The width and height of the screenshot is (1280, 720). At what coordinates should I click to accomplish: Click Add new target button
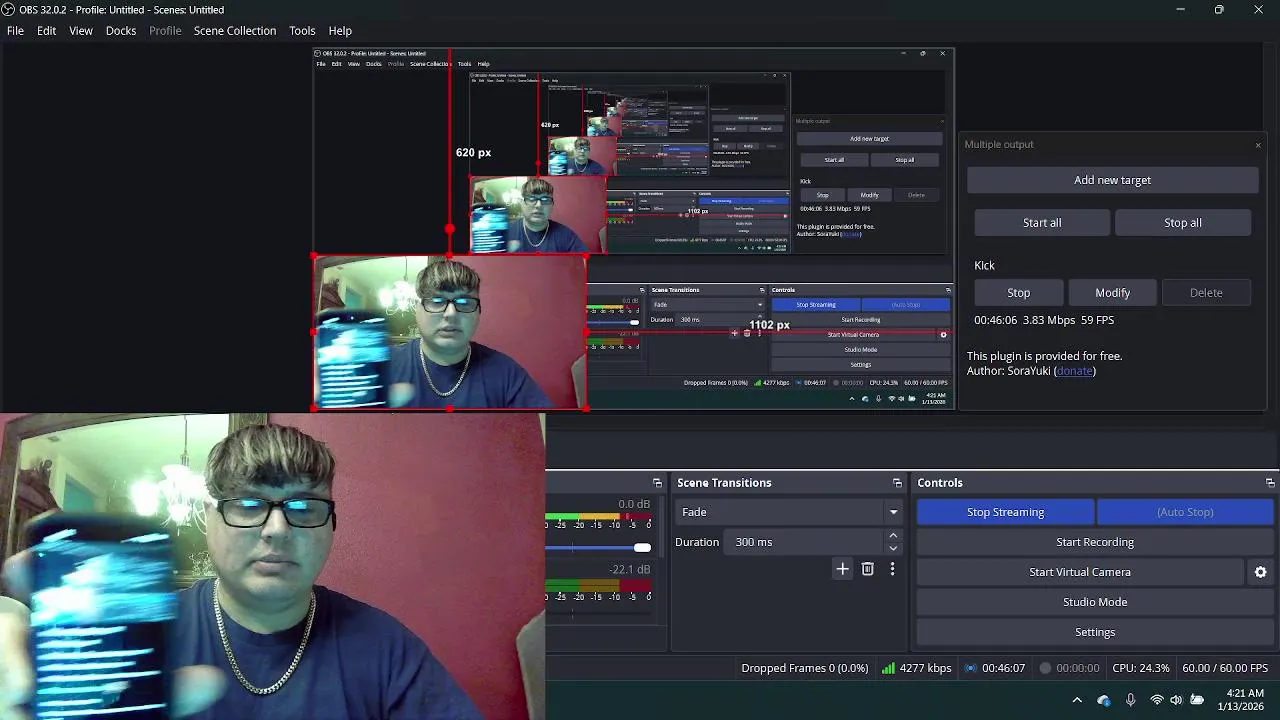(x=1112, y=180)
